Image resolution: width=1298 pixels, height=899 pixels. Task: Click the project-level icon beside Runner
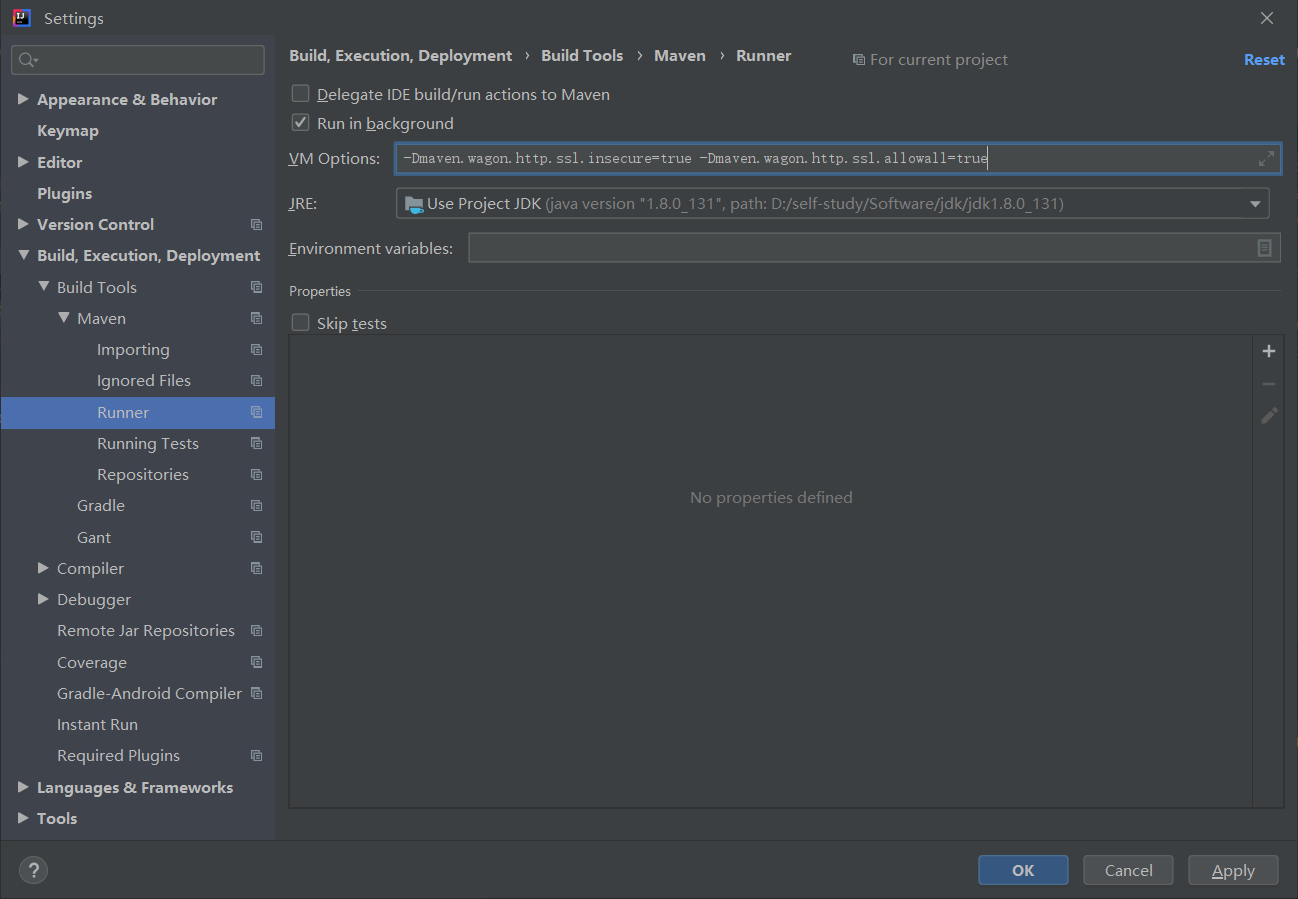coord(256,413)
